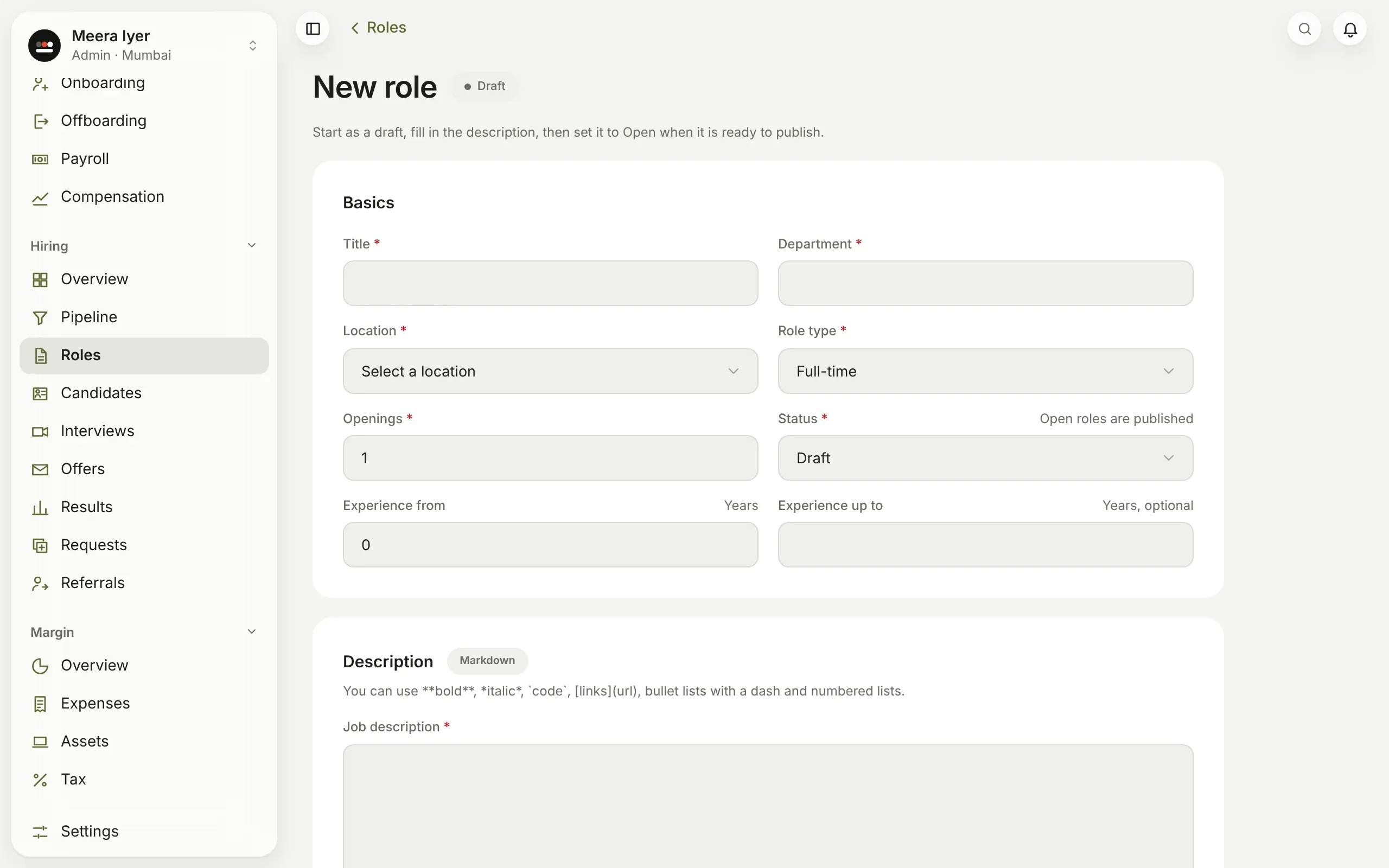The image size is (1389, 868).
Task: Click the Experience from field
Action: pos(550,545)
